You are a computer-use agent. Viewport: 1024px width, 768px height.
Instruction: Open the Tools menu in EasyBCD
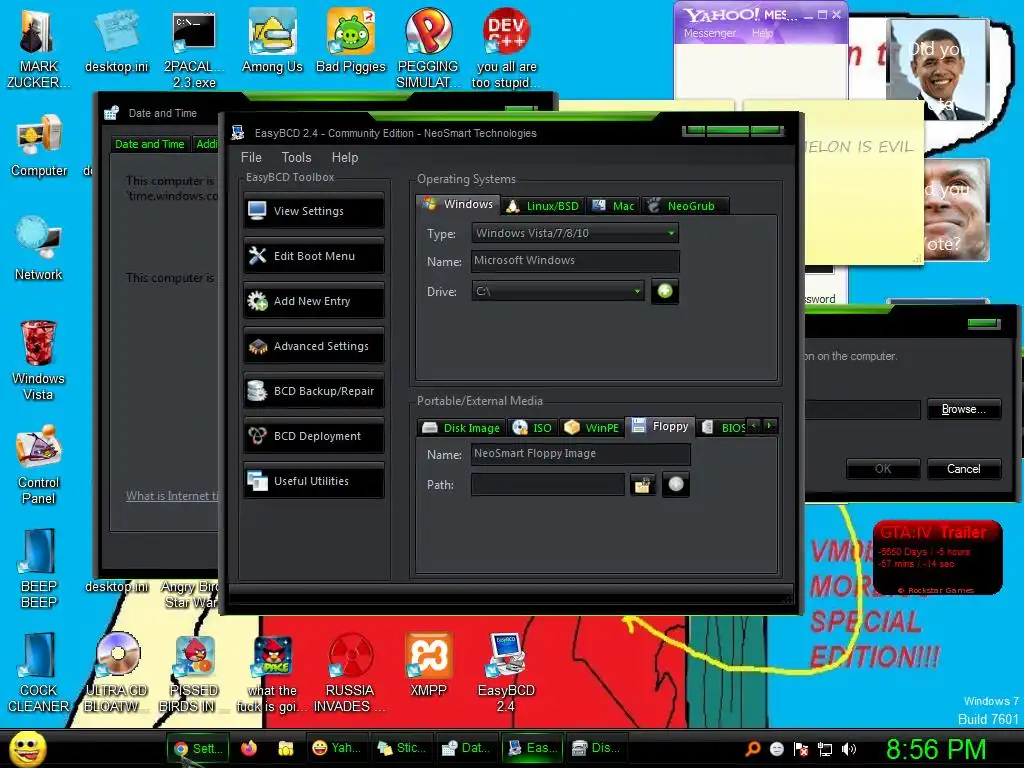pos(296,157)
